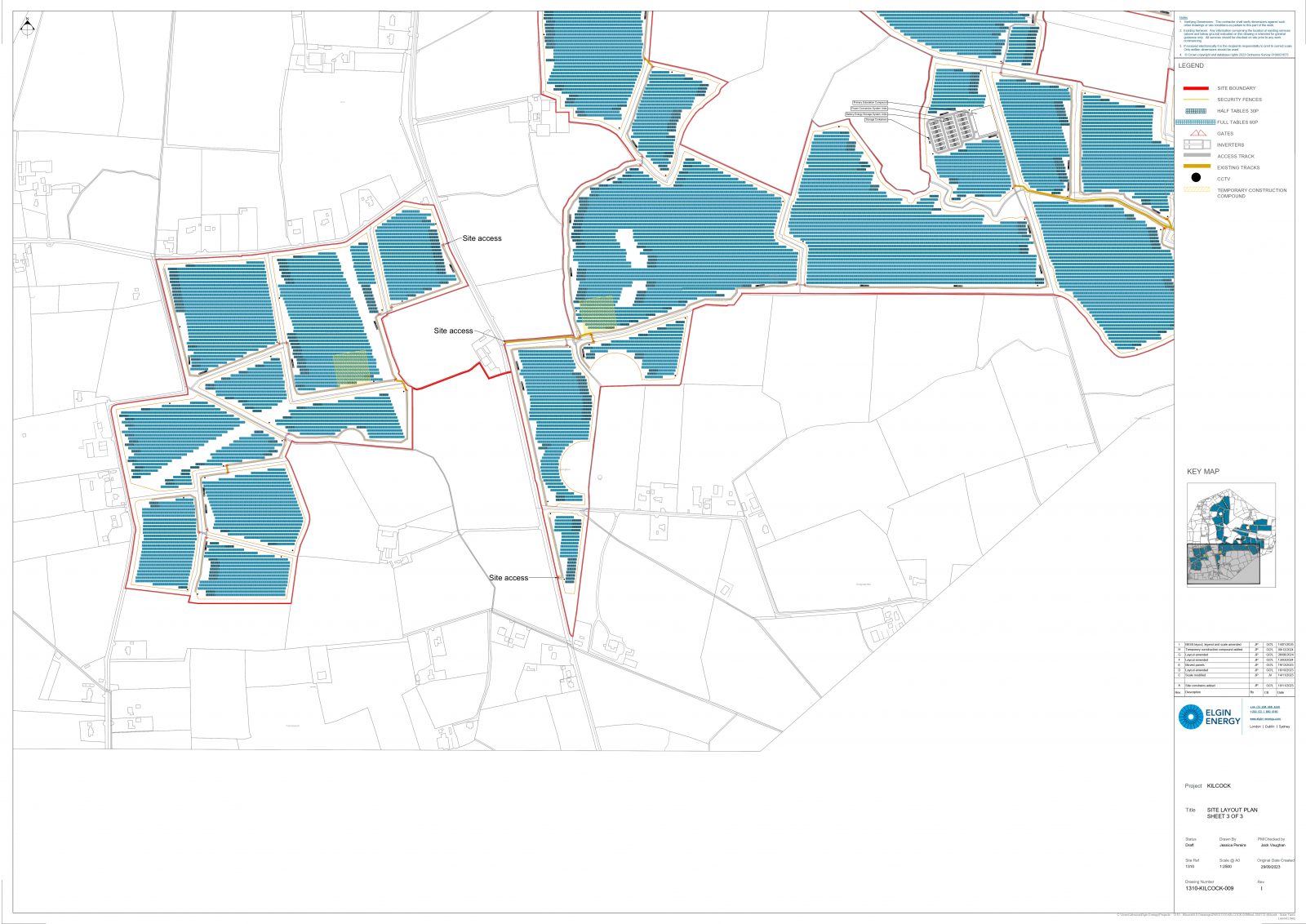The width and height of the screenshot is (1306, 924).
Task: Click the Full Tables 60P legend symbol
Action: 1195,122
